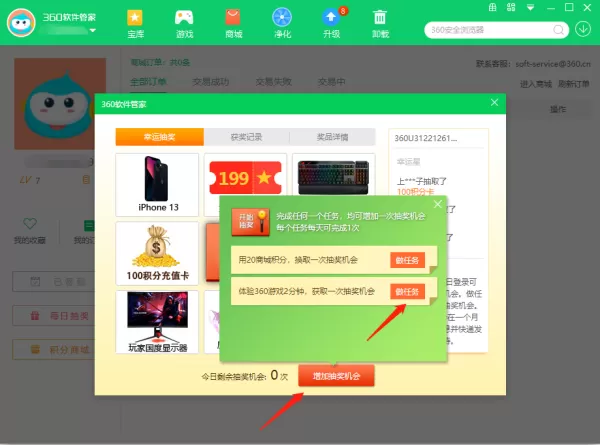This screenshot has height=445, width=600.
Task: Click the grid apps icon in title bar
Action: (x=511, y=7)
